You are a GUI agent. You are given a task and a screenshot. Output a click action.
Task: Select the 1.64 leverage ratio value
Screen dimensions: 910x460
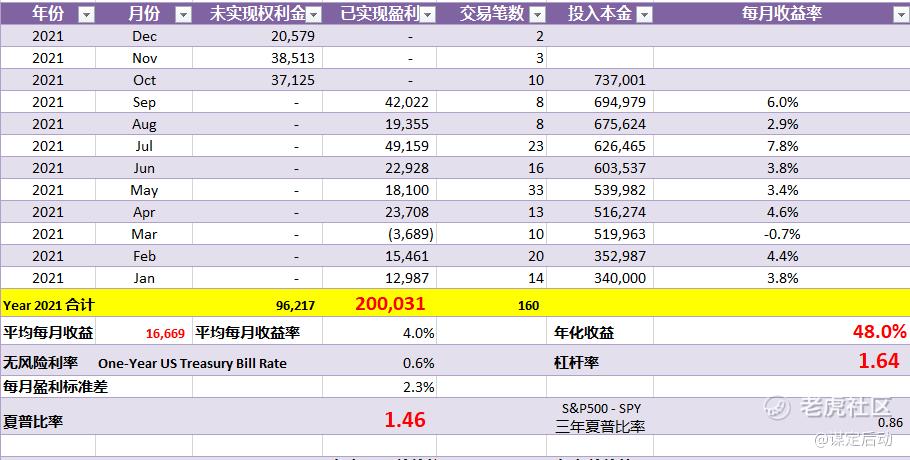pos(879,361)
